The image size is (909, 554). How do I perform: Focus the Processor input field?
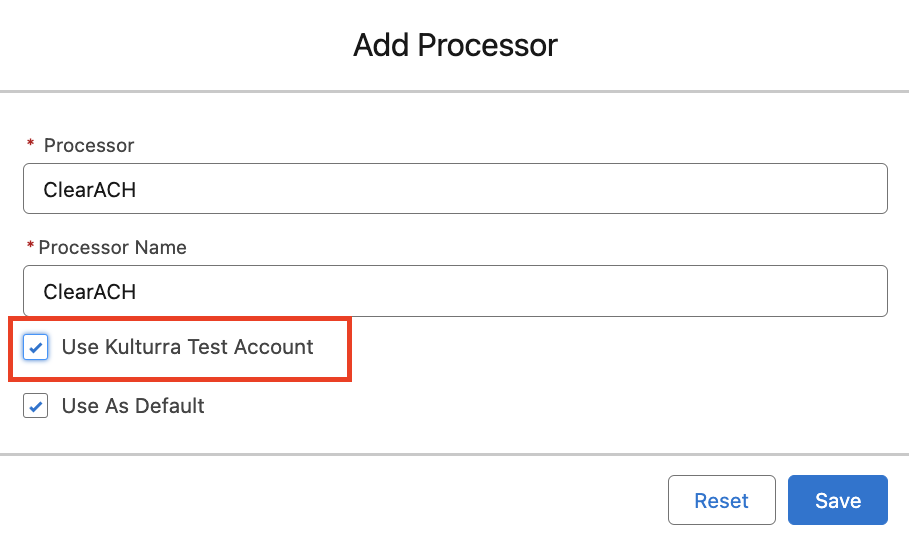(455, 189)
